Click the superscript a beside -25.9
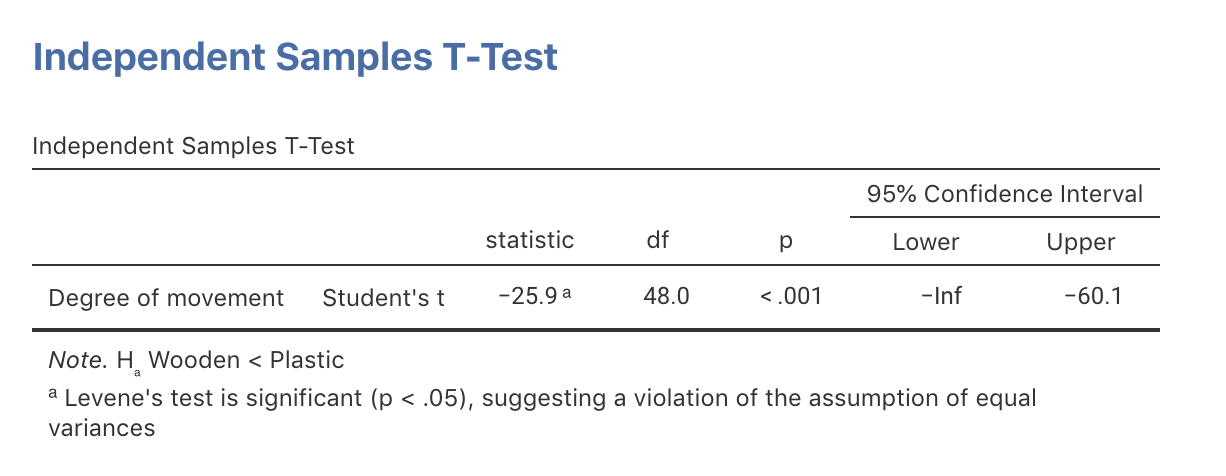 tap(566, 293)
